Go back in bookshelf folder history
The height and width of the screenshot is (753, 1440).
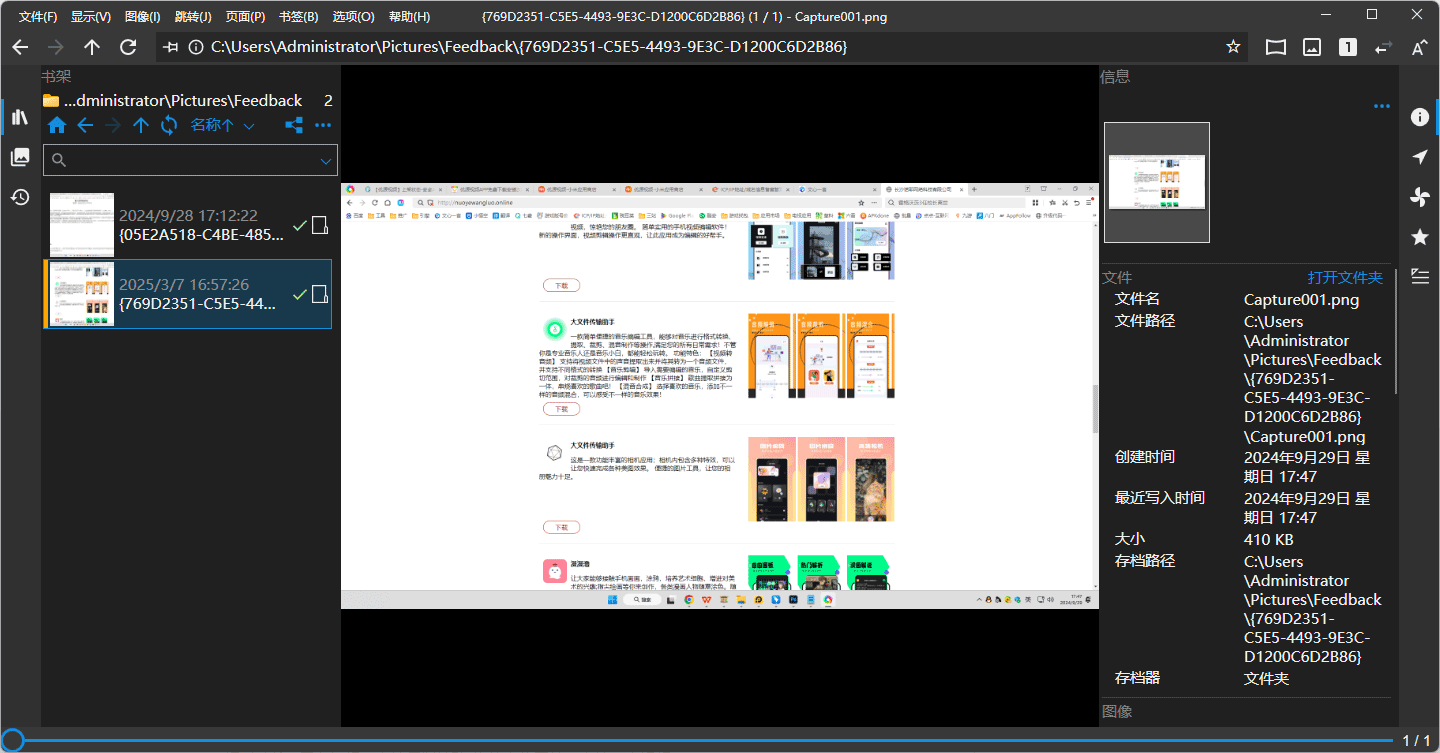pos(85,125)
